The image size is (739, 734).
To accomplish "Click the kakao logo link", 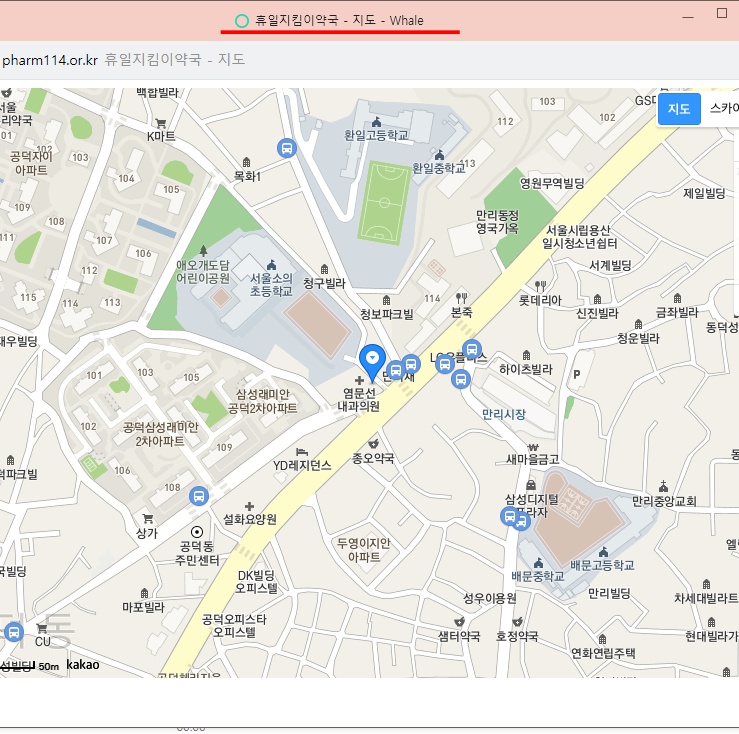I will (83, 665).
